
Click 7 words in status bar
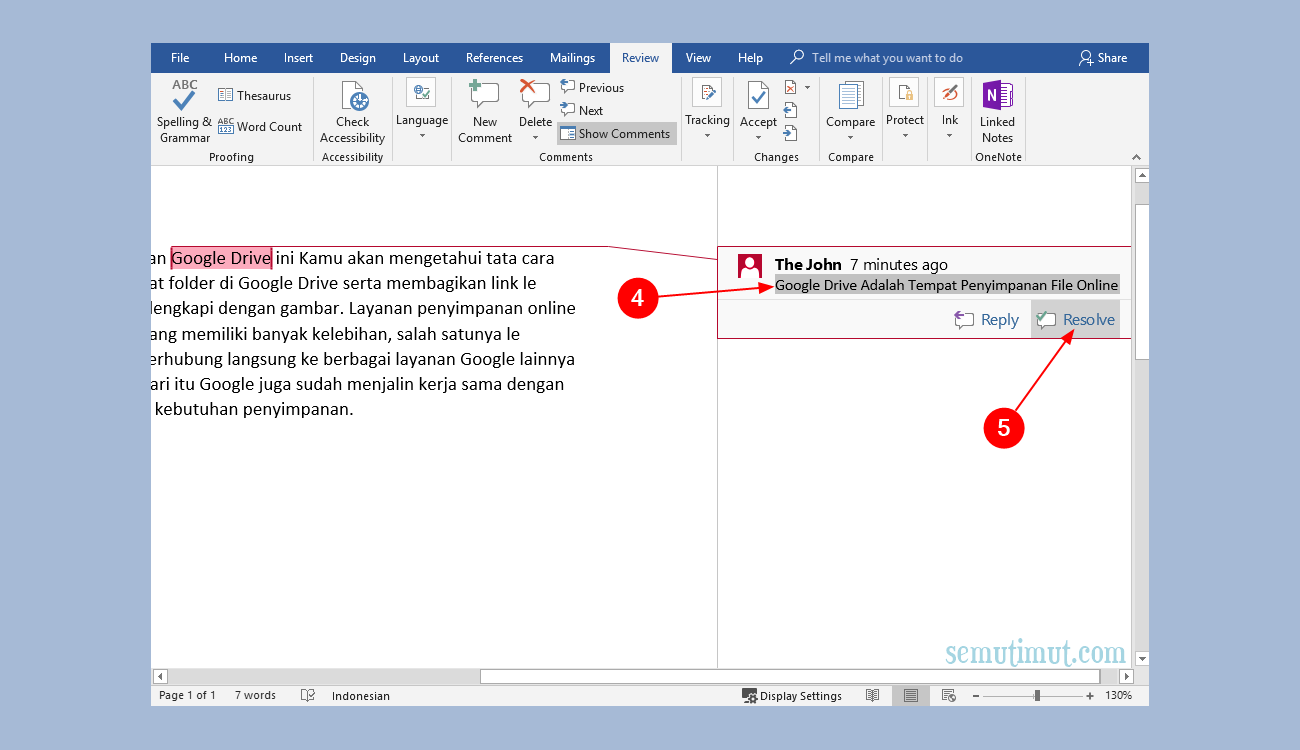[x=255, y=695]
